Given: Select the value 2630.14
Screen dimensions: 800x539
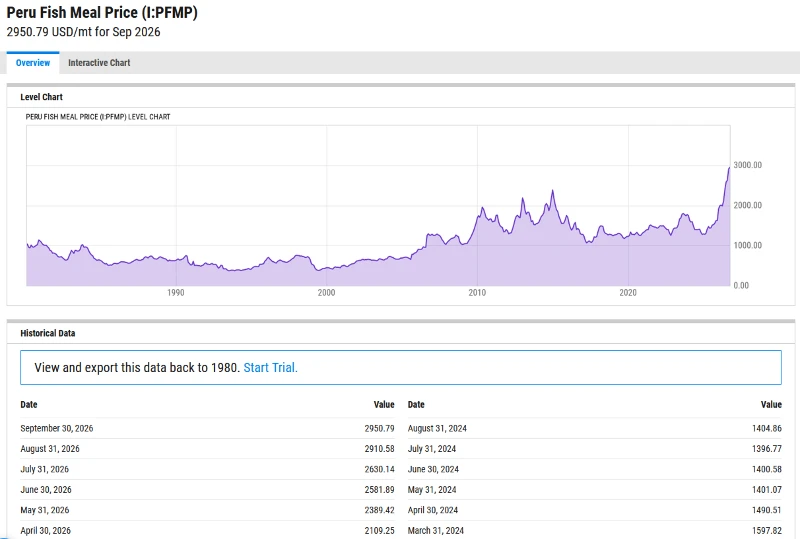Looking at the screenshot, I should click(x=379, y=469).
